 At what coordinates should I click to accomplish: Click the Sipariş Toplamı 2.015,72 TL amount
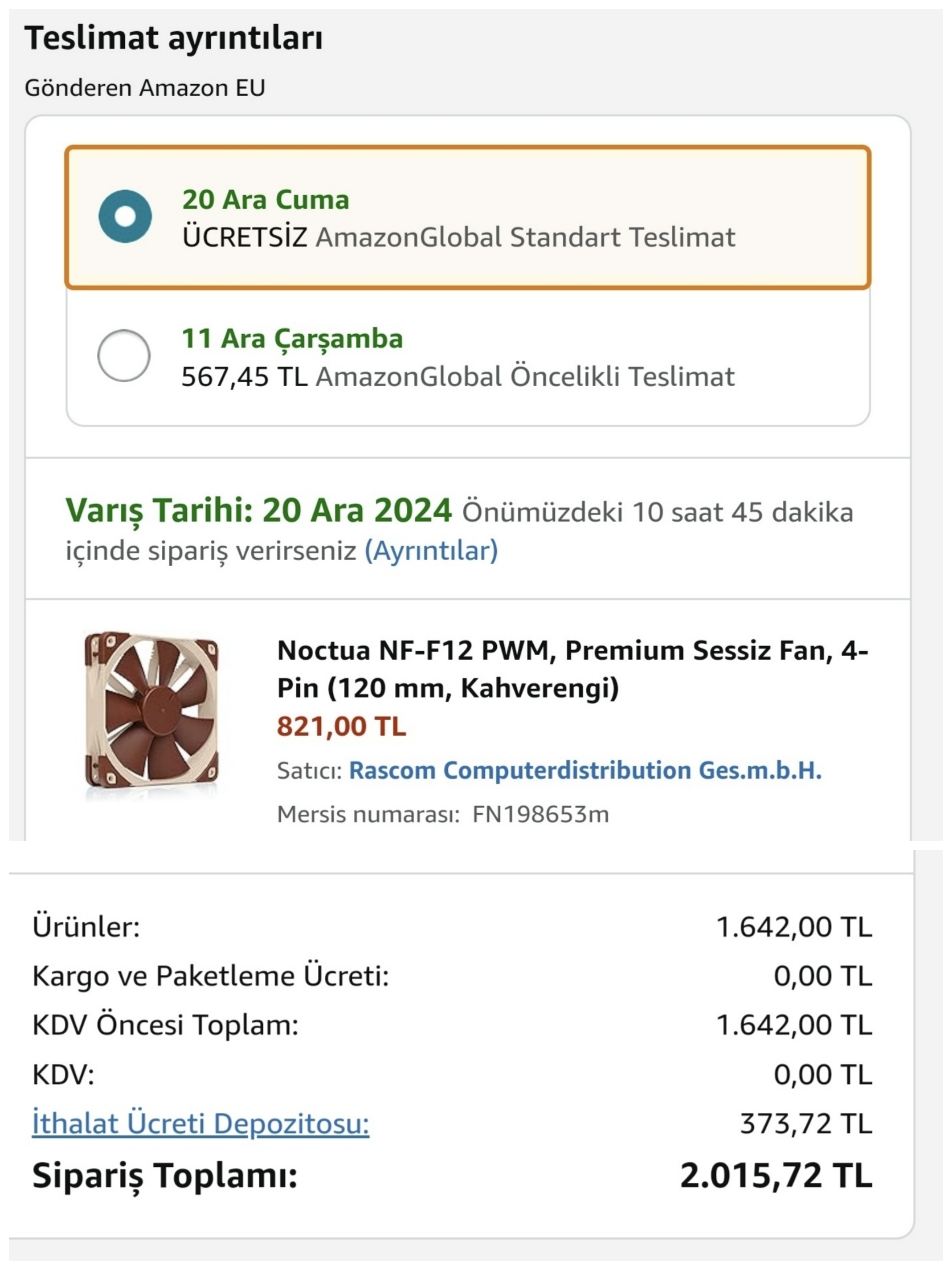coord(776,1175)
